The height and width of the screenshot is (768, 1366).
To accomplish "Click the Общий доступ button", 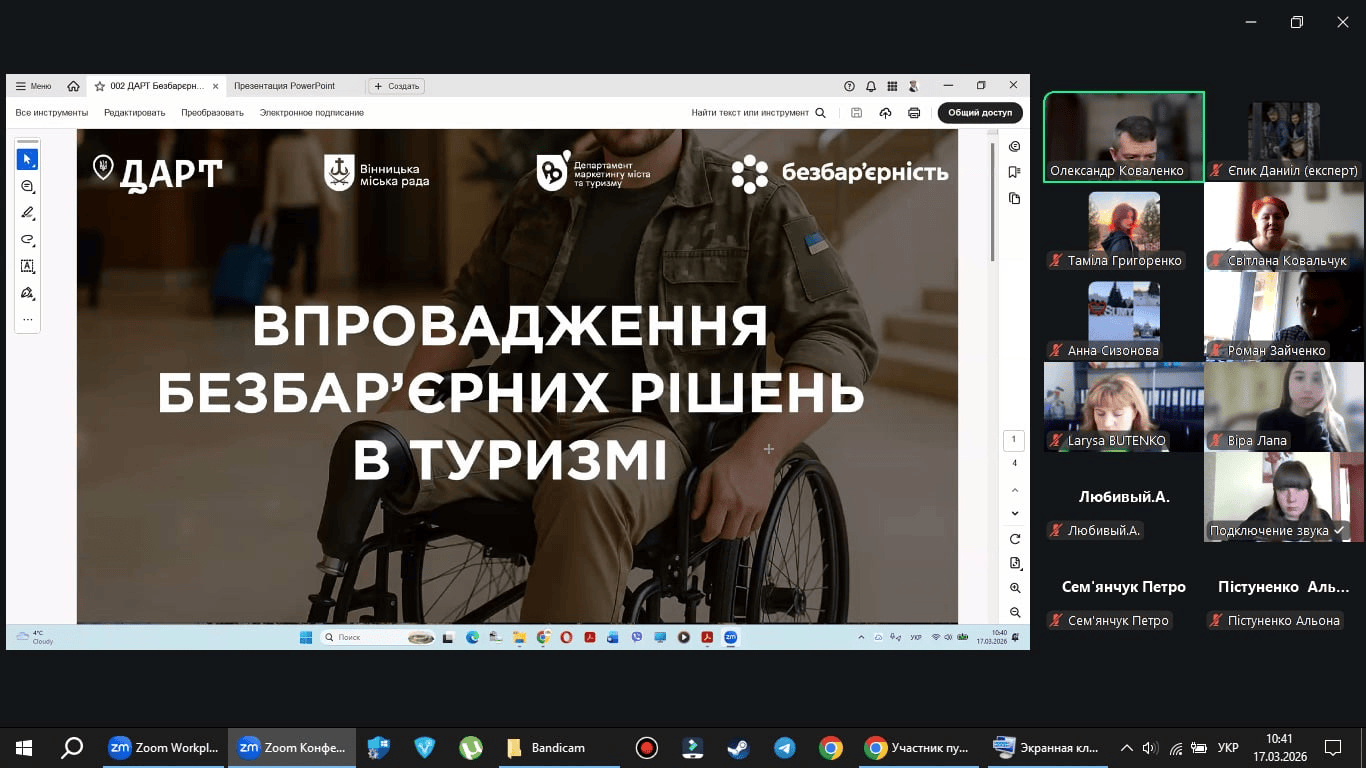I will [980, 113].
